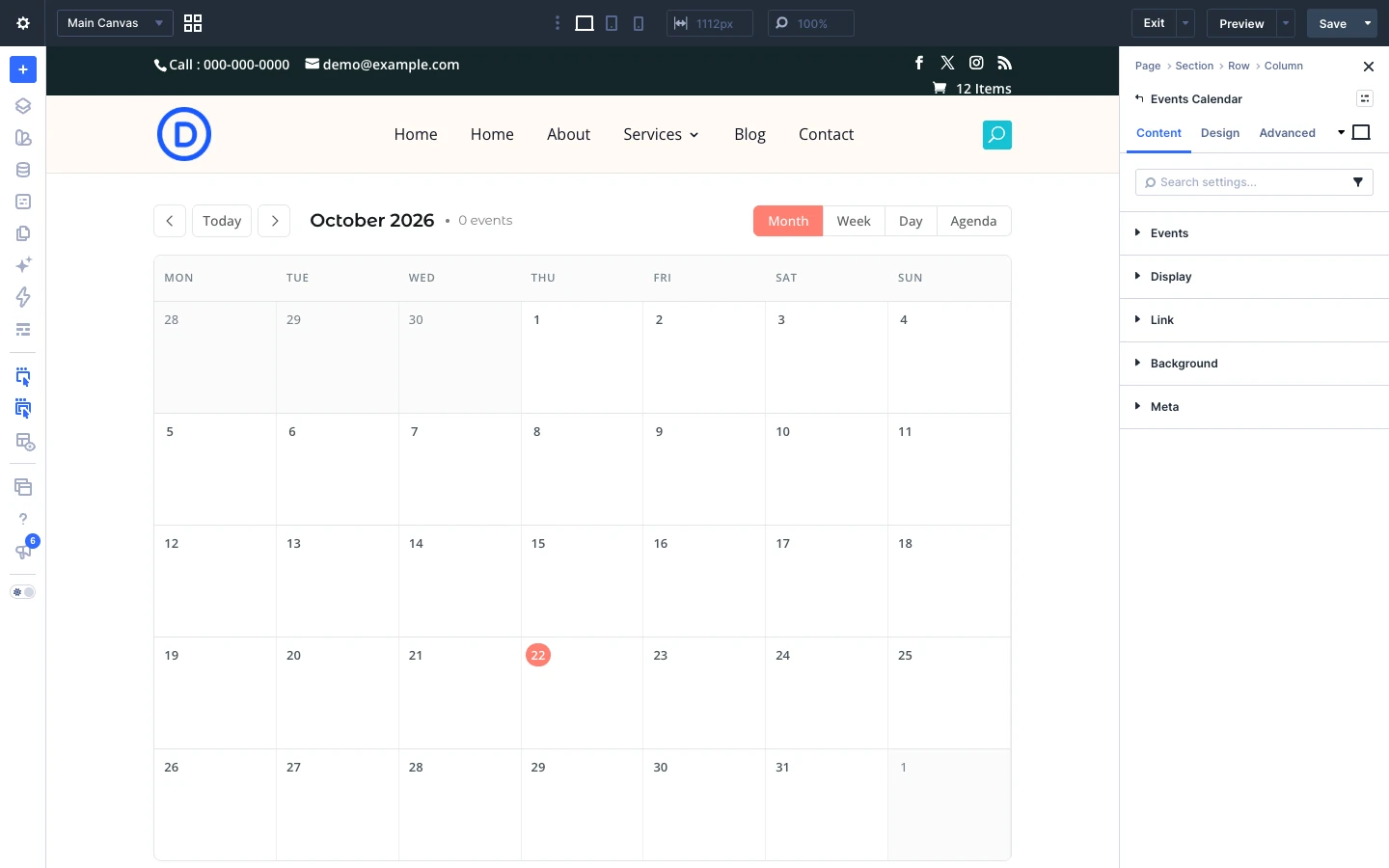
Task: Click the filter funnel in settings search
Action: click(1358, 182)
